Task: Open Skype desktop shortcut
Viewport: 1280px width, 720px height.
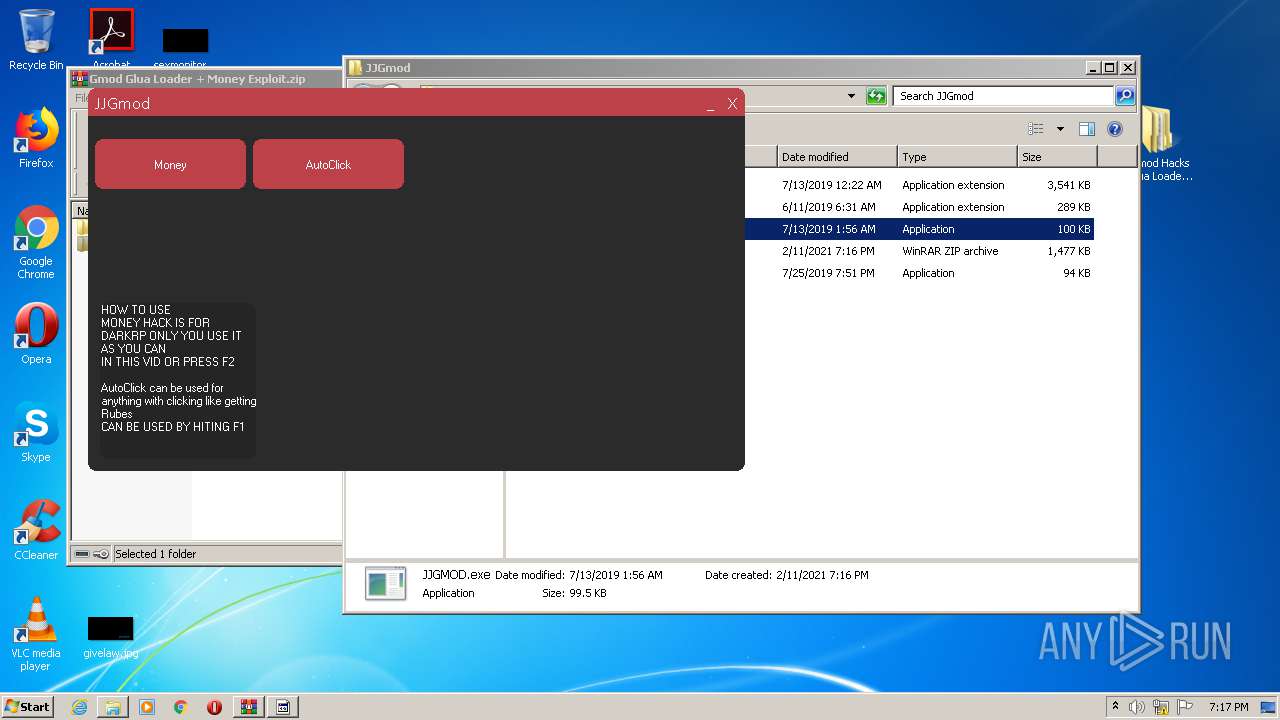Action: [36, 432]
